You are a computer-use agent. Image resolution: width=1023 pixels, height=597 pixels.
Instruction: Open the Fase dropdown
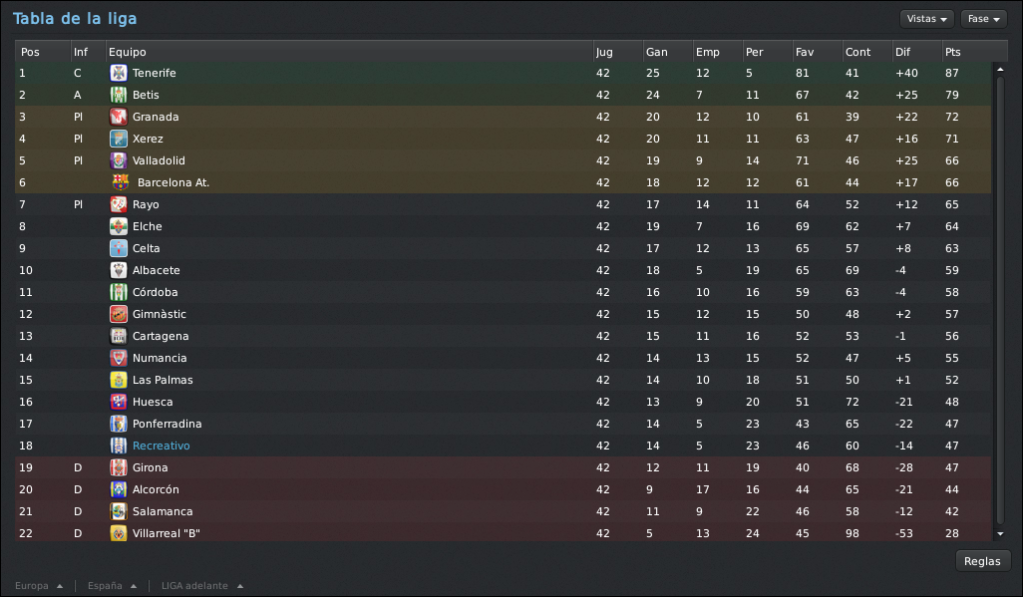tap(983, 19)
